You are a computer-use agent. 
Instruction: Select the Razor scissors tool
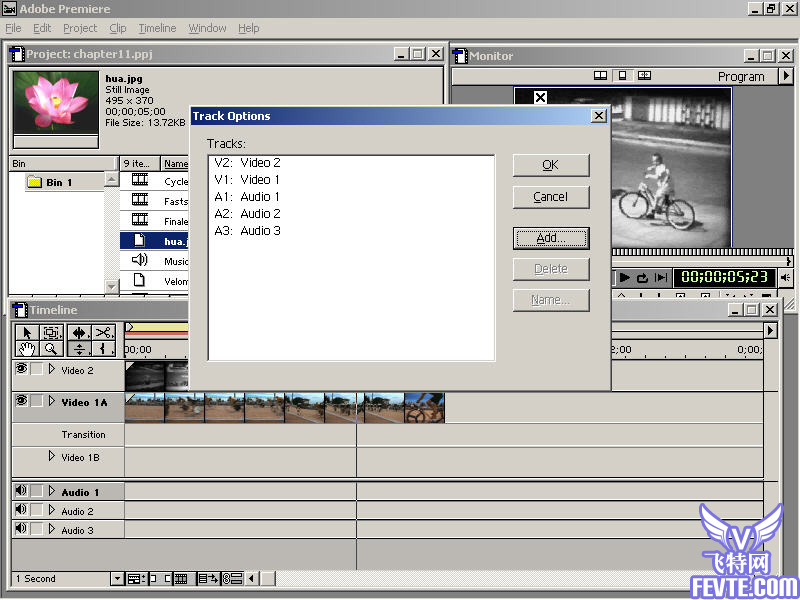[x=104, y=333]
